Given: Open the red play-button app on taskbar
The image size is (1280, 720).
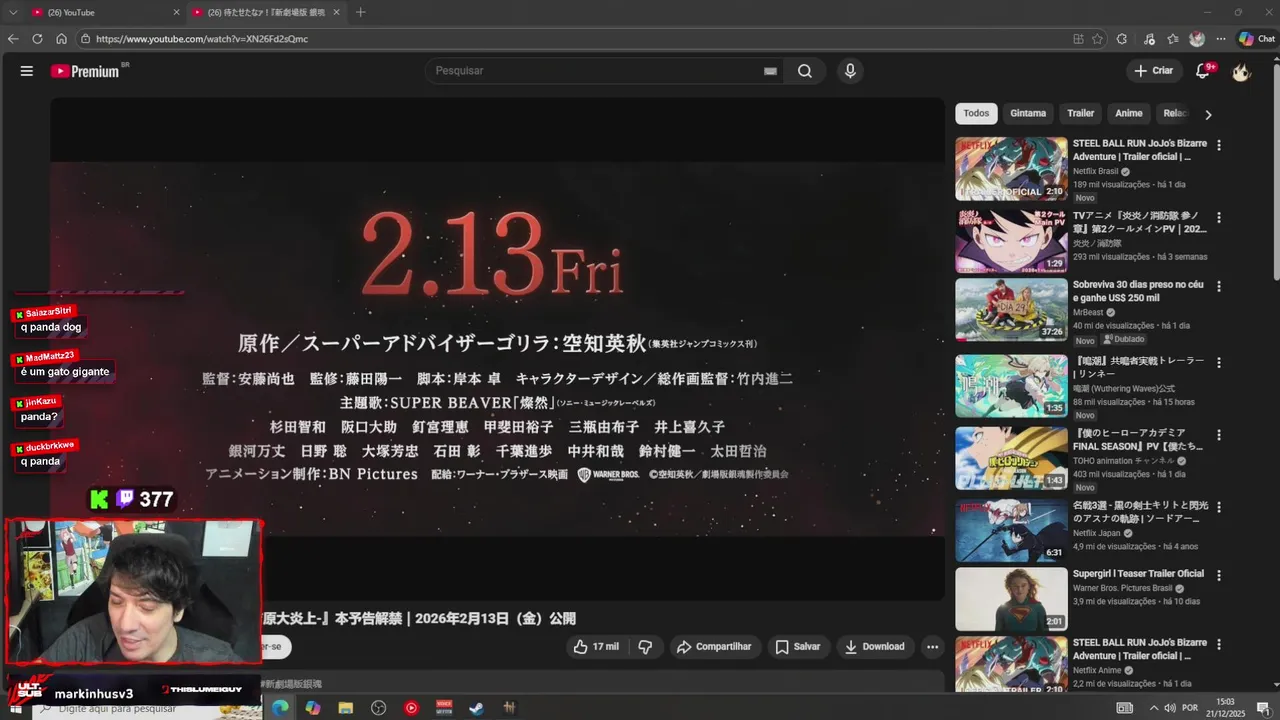Looking at the screenshot, I should (x=411, y=708).
